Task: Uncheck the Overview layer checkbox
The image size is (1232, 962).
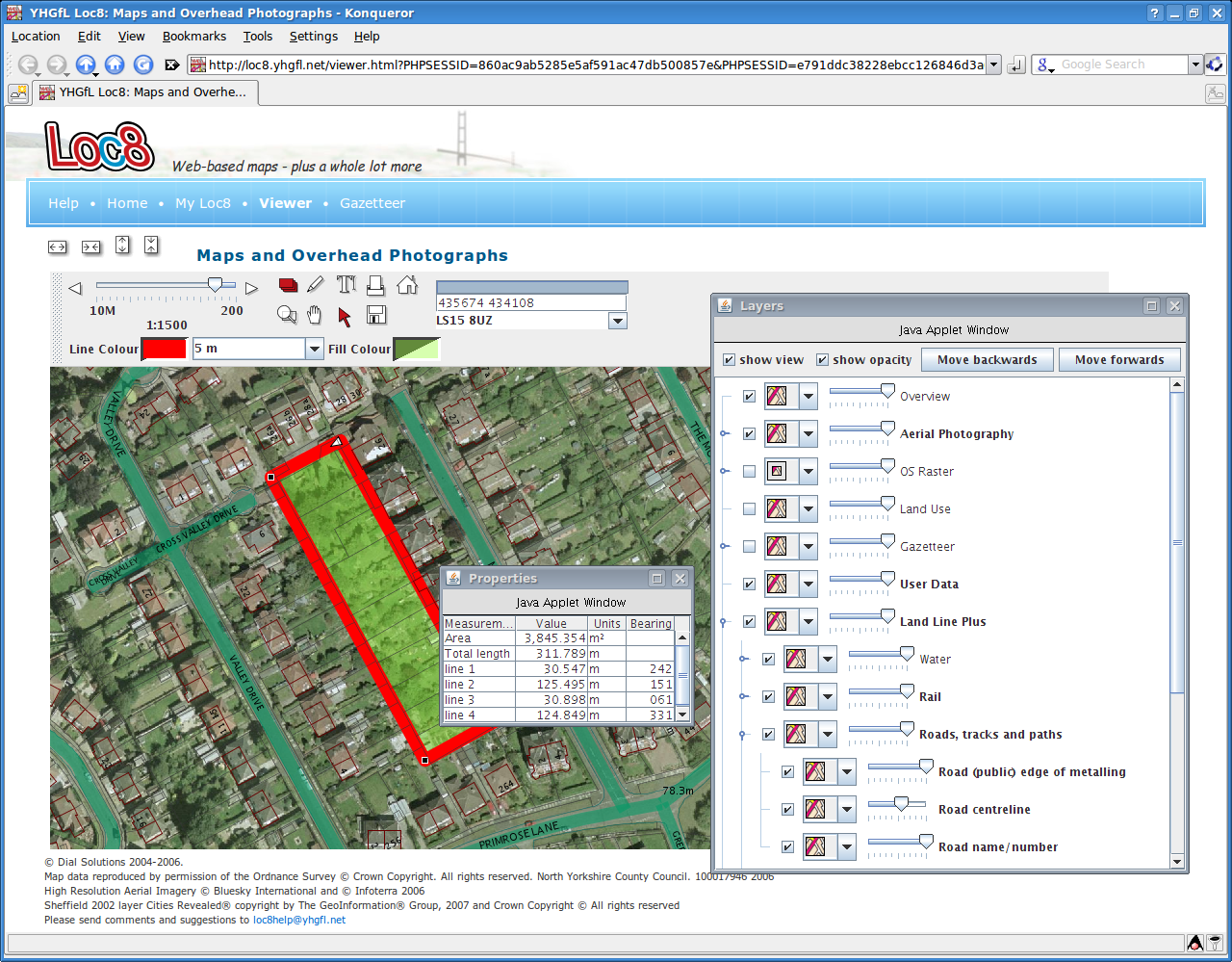Action: click(749, 396)
